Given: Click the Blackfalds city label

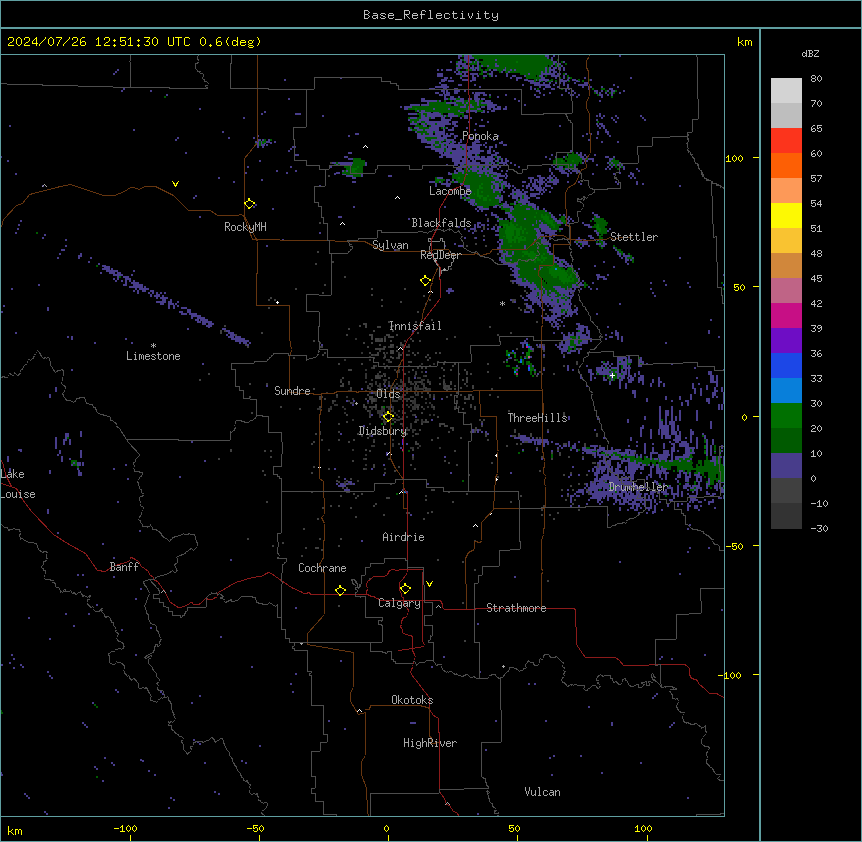Looking at the screenshot, I should point(441,223).
